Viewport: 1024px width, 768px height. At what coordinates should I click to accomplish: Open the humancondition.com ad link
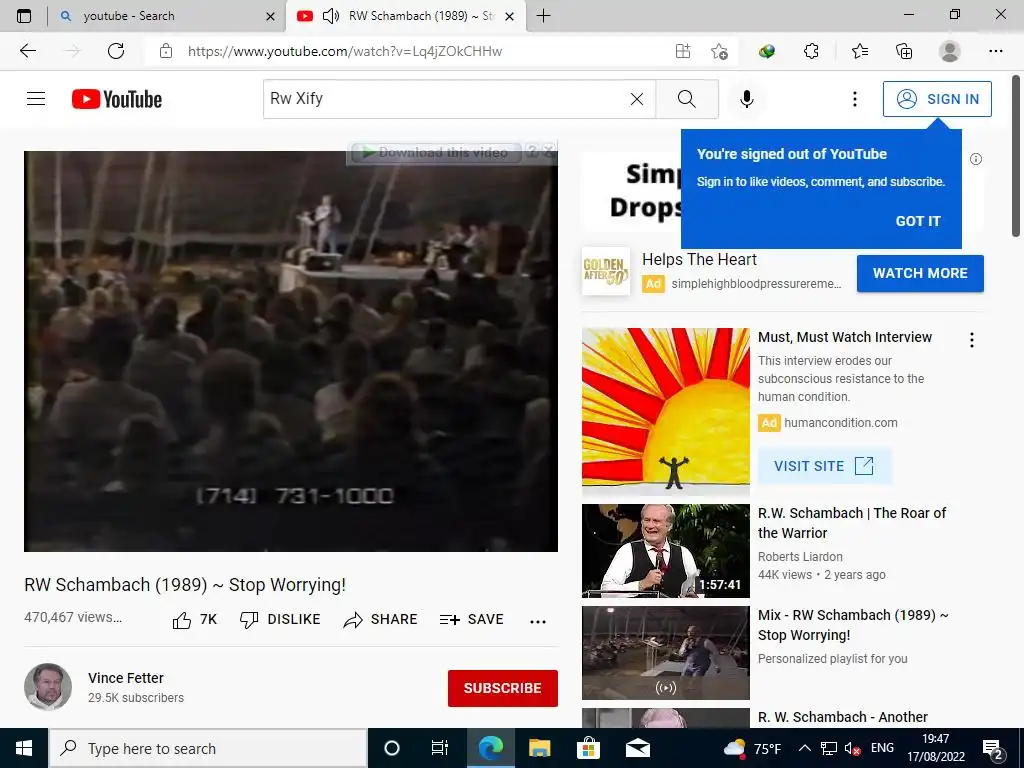840,423
